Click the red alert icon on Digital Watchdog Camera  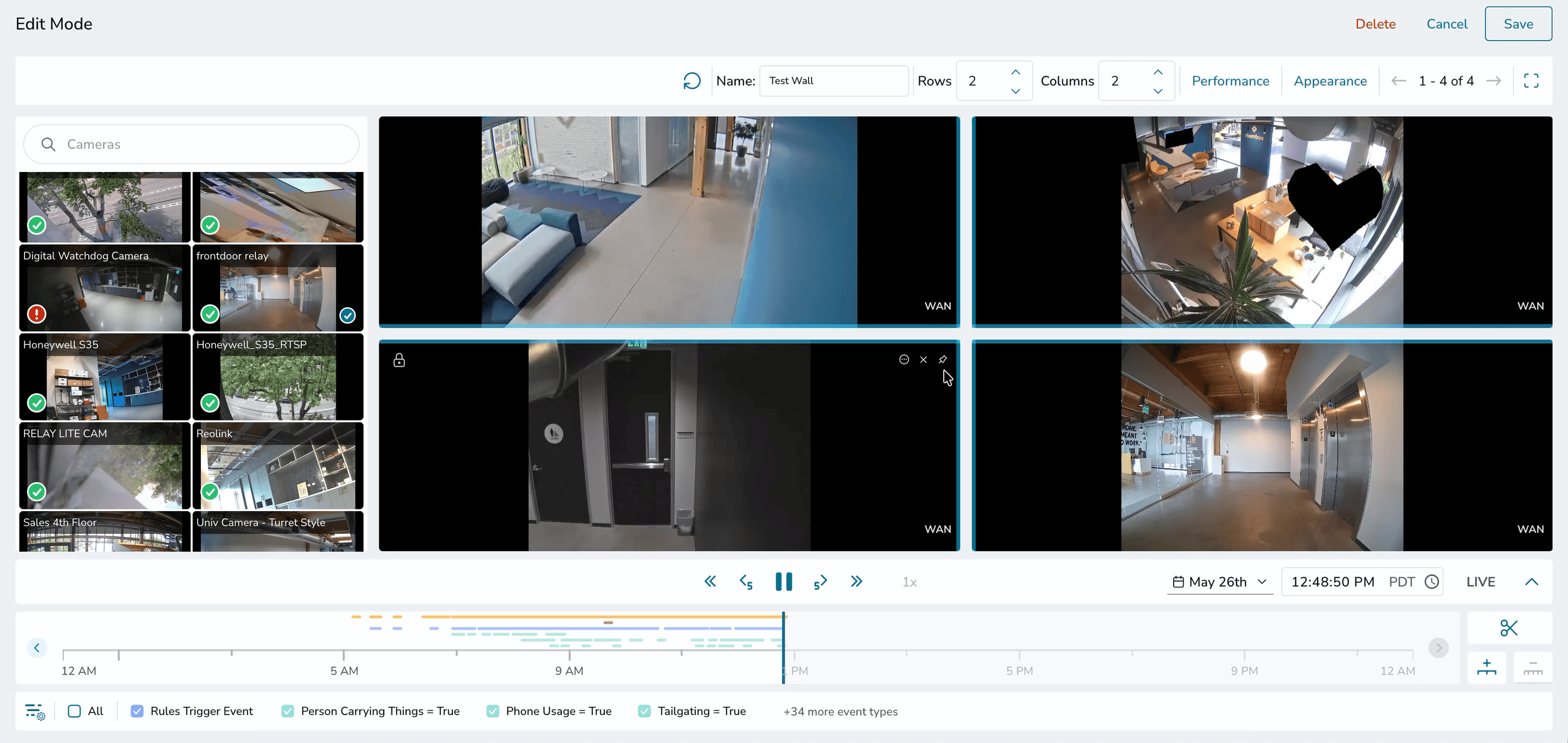click(x=37, y=314)
